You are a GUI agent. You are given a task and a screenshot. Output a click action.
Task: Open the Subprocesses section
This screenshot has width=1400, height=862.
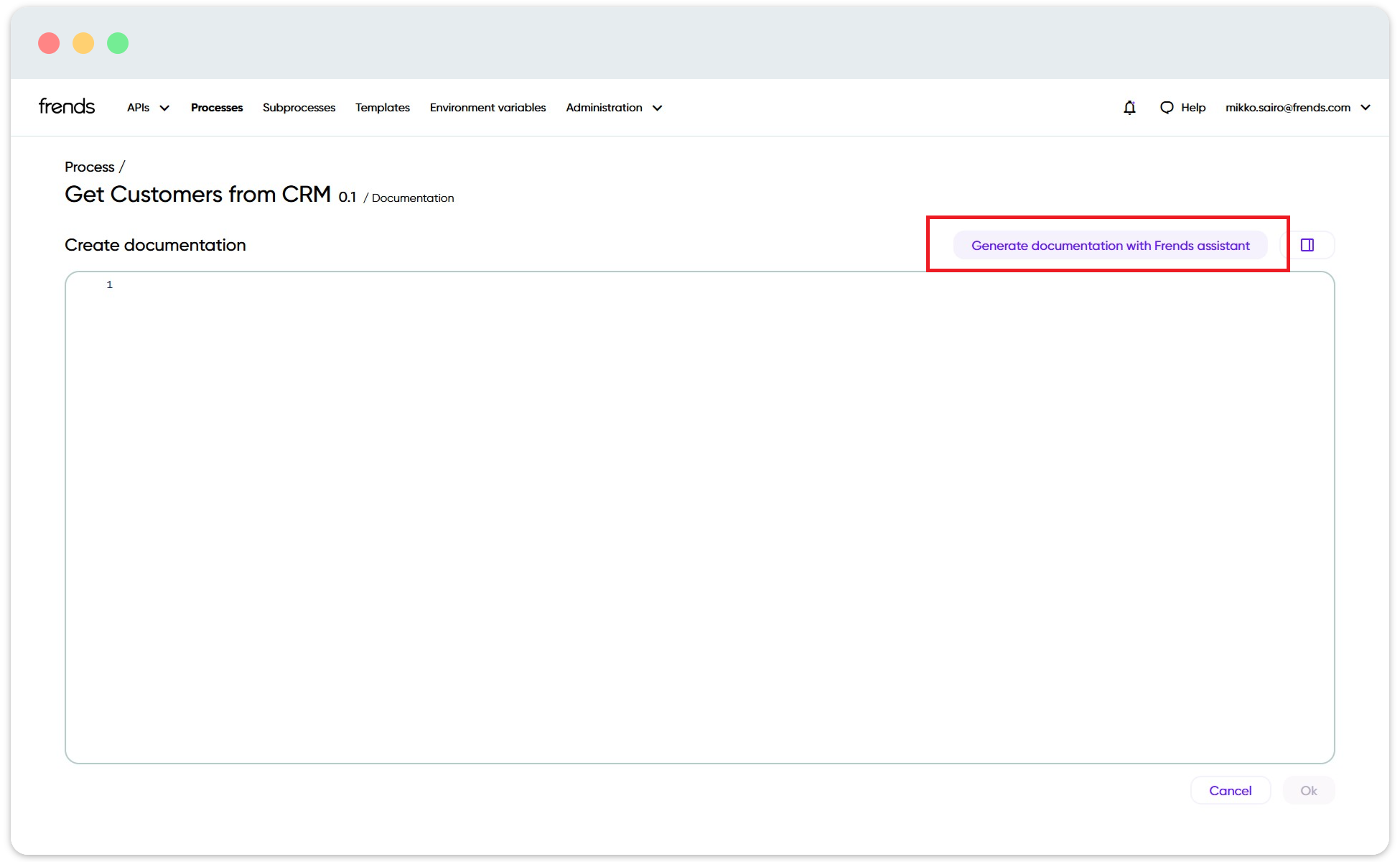coord(299,107)
